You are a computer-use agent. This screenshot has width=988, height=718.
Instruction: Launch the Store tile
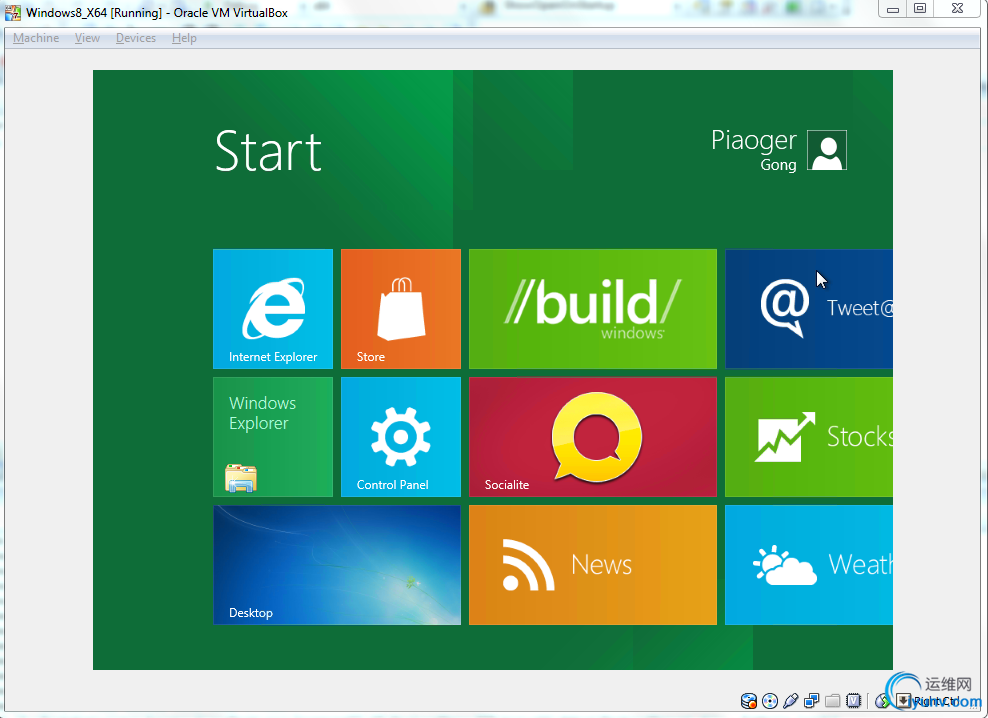click(401, 309)
